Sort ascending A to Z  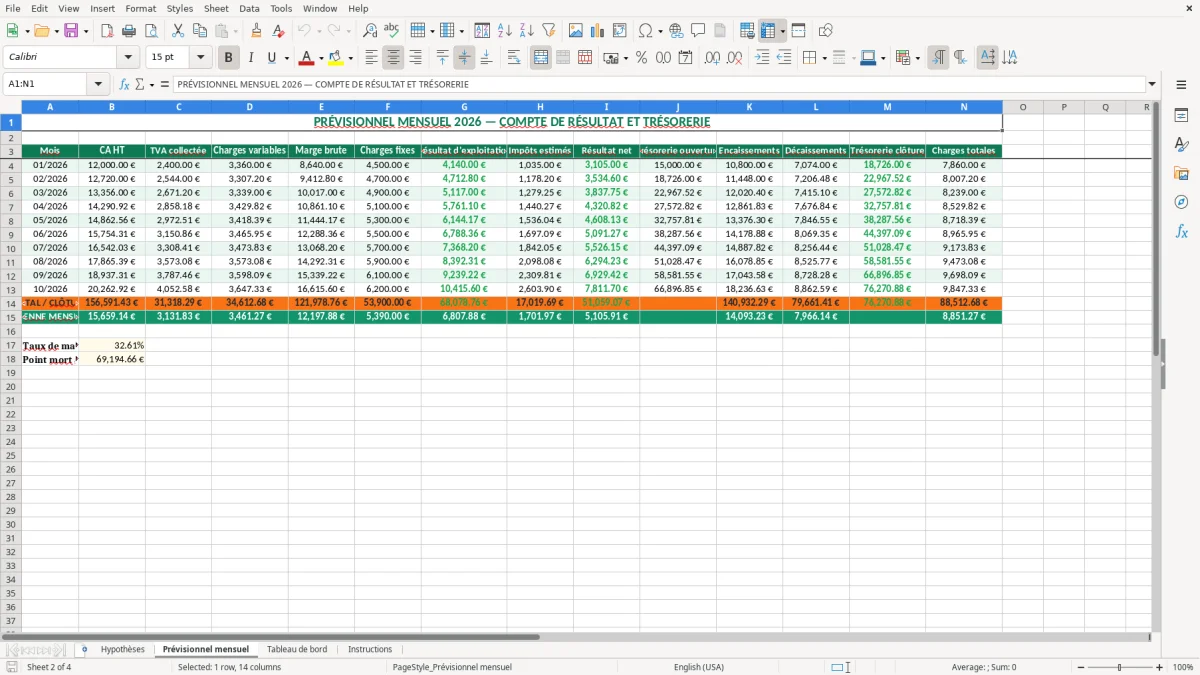click(504, 31)
